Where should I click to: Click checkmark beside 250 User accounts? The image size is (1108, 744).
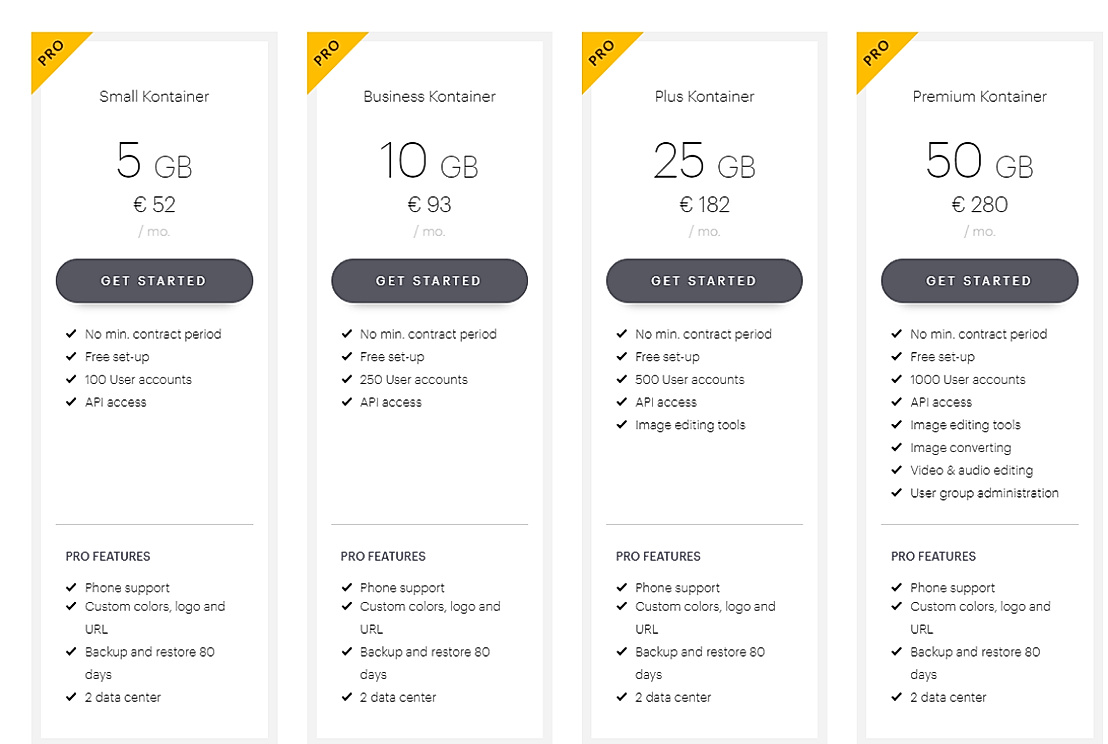click(346, 379)
